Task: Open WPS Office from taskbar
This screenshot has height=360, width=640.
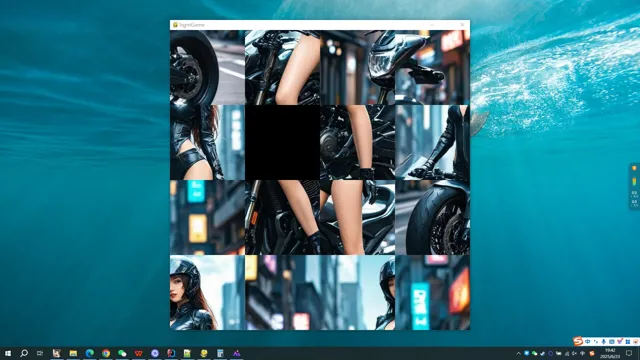Action: (x=138, y=353)
